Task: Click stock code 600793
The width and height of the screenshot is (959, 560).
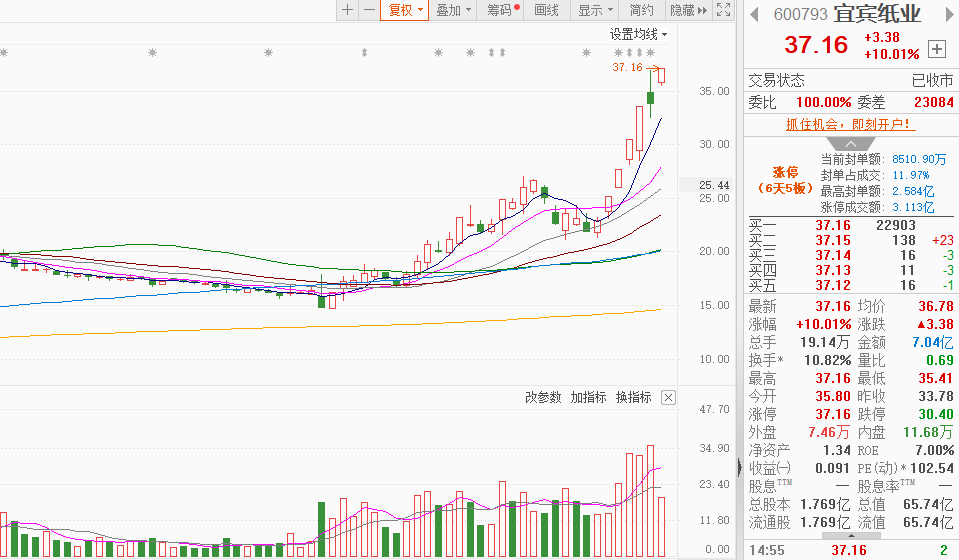Action: 800,14
